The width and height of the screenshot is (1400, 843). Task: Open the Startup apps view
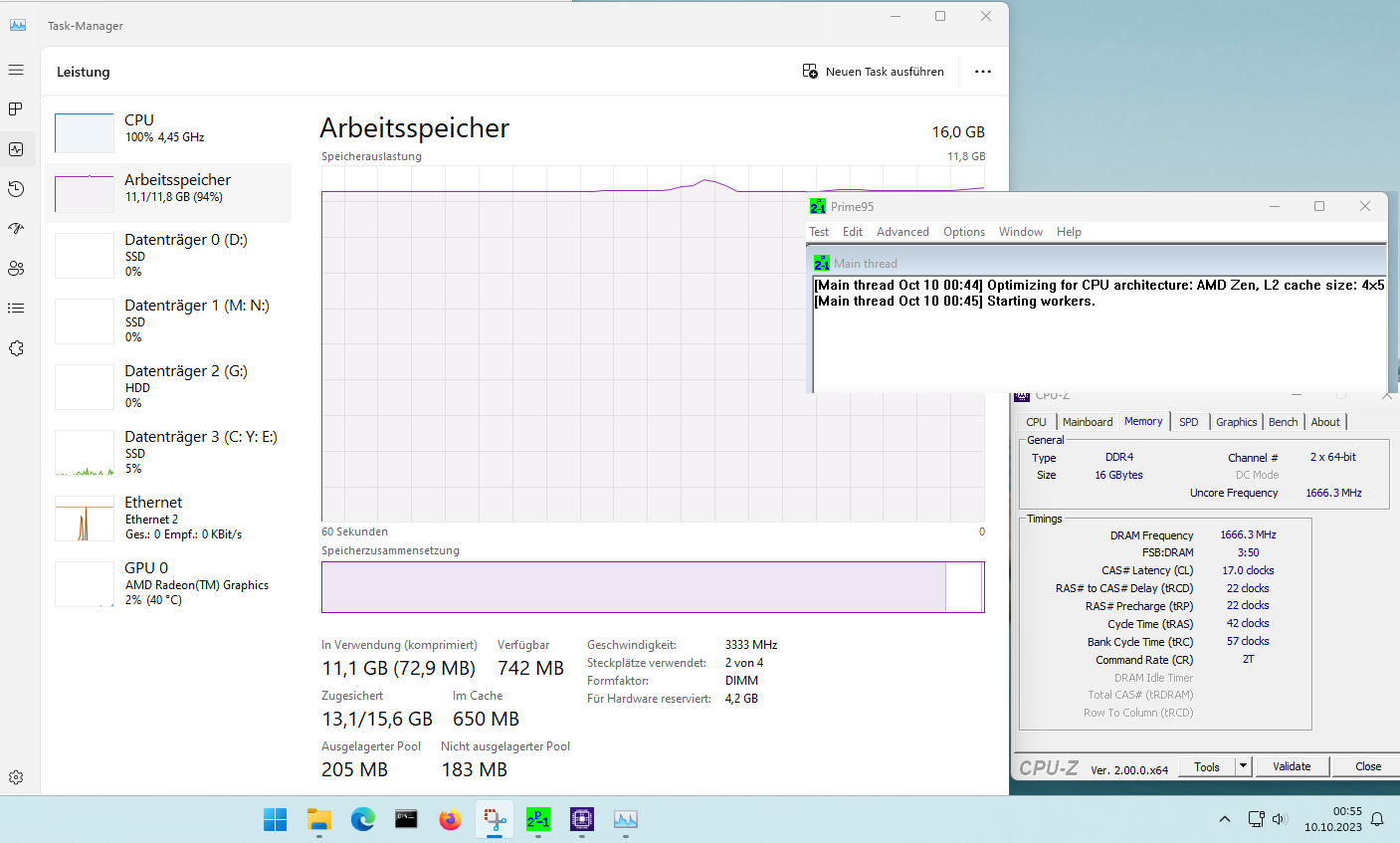(x=16, y=228)
